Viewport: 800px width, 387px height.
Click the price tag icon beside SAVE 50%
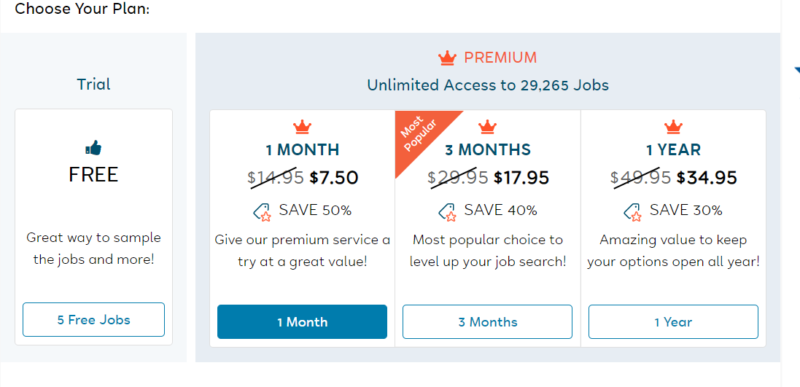pos(262,212)
